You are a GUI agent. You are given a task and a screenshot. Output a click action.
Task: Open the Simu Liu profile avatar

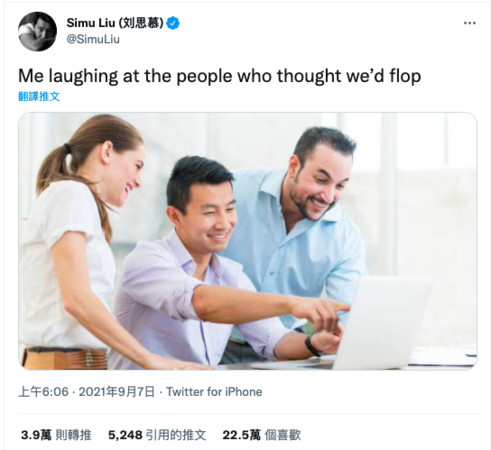pyautogui.click(x=37, y=32)
